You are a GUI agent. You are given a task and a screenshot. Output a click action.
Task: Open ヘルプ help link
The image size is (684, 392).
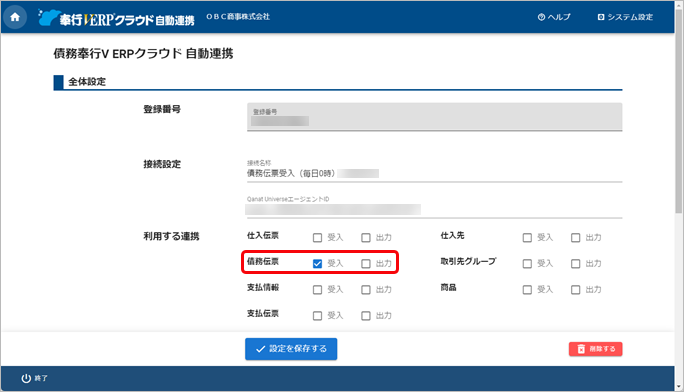(x=554, y=17)
